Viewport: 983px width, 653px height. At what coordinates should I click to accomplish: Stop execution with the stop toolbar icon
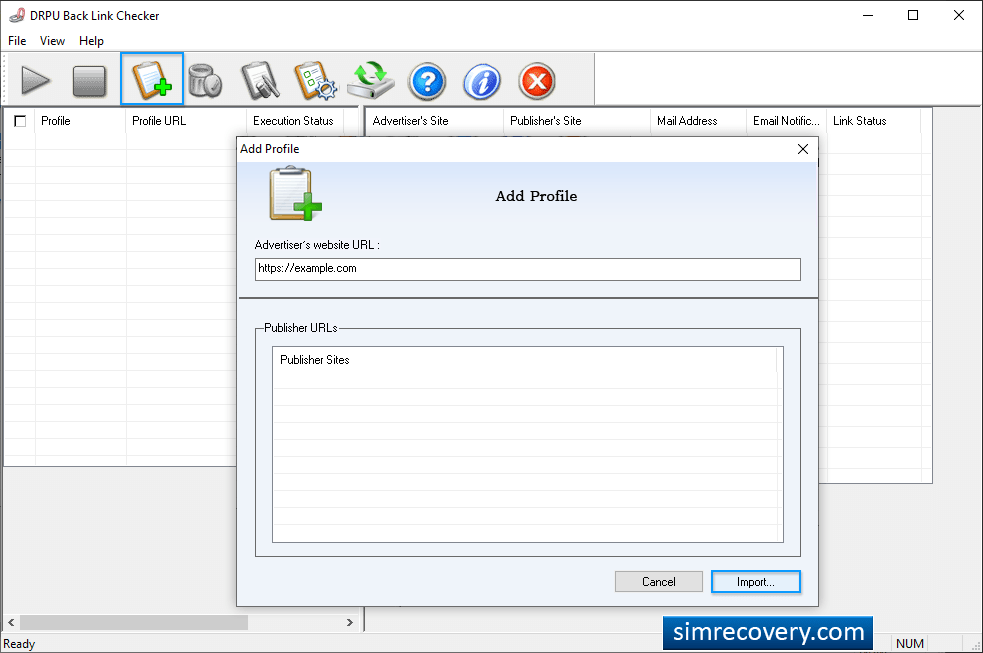tap(89, 81)
